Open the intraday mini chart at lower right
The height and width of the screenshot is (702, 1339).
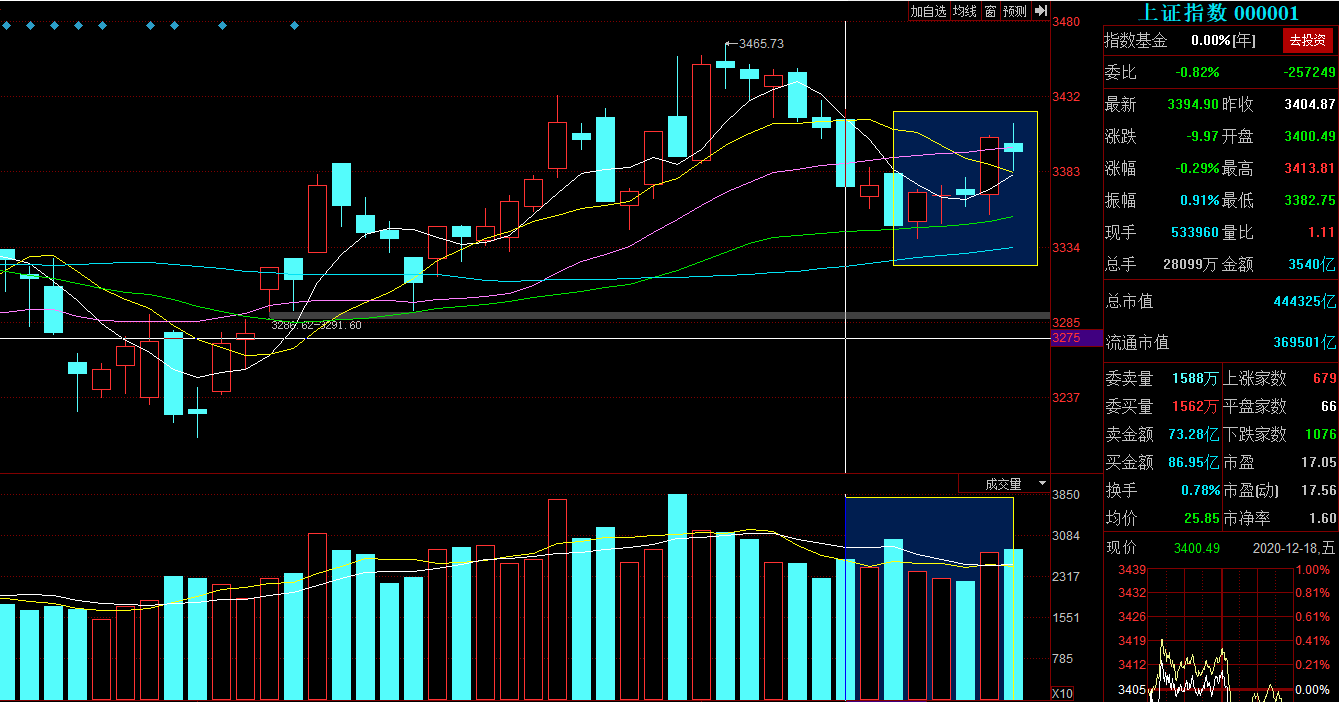tap(1220, 632)
